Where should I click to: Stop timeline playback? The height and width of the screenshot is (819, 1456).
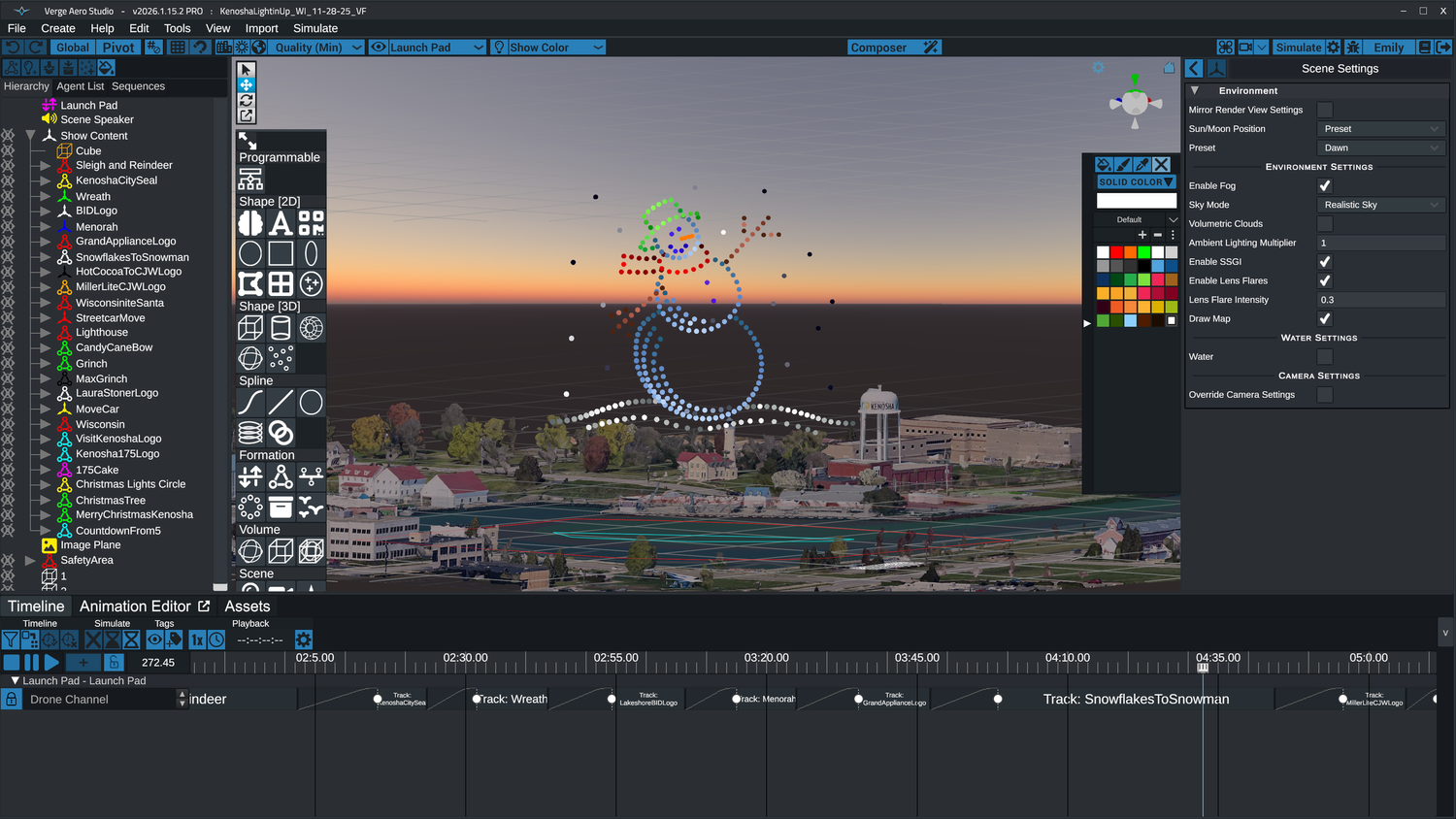tap(12, 662)
